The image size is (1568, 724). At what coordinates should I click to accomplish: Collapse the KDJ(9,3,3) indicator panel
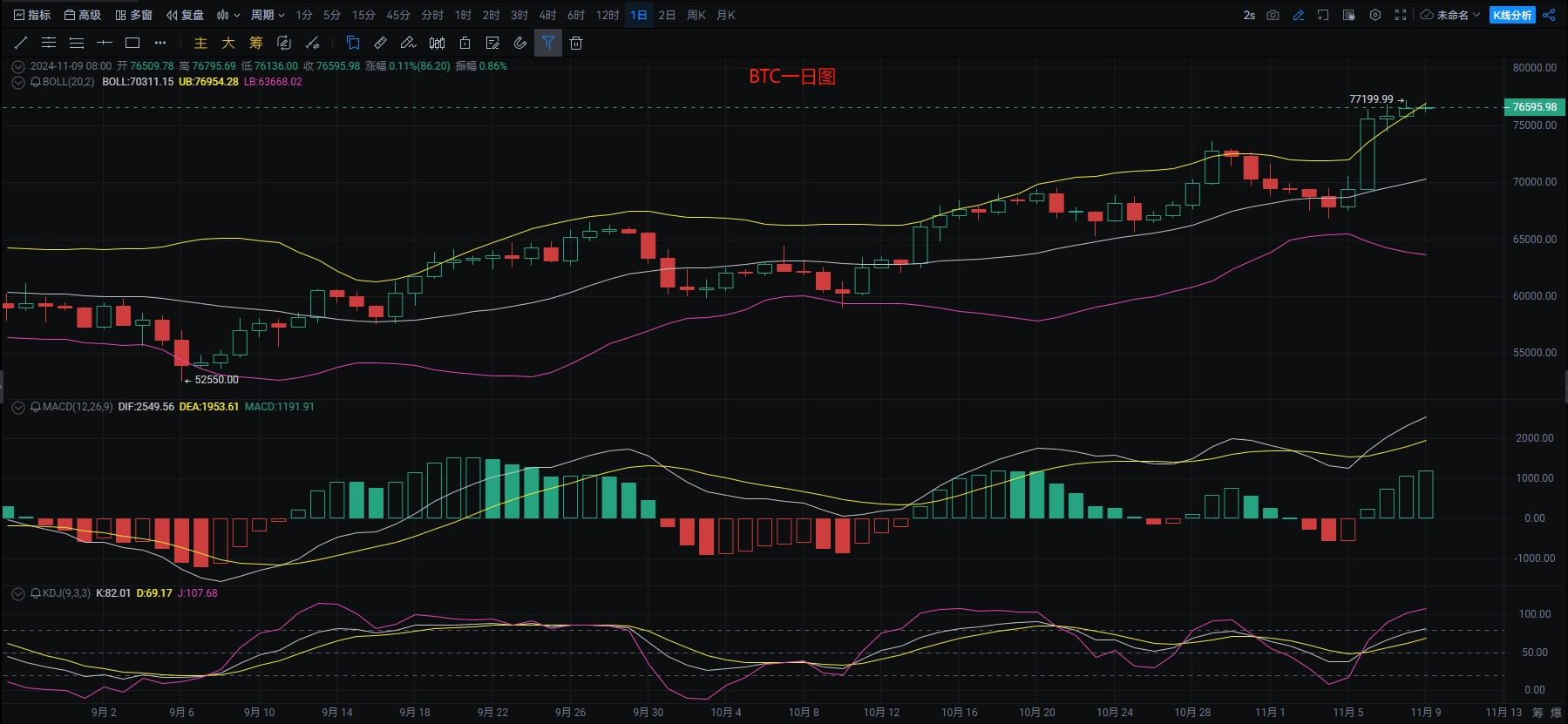tap(18, 593)
